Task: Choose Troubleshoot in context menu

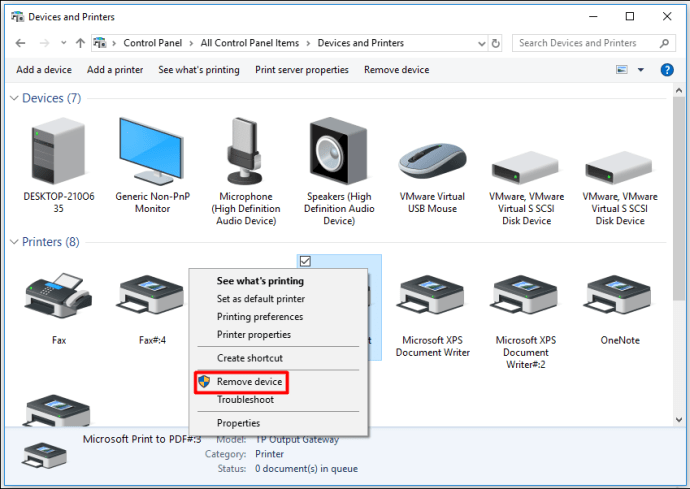Action: point(245,400)
